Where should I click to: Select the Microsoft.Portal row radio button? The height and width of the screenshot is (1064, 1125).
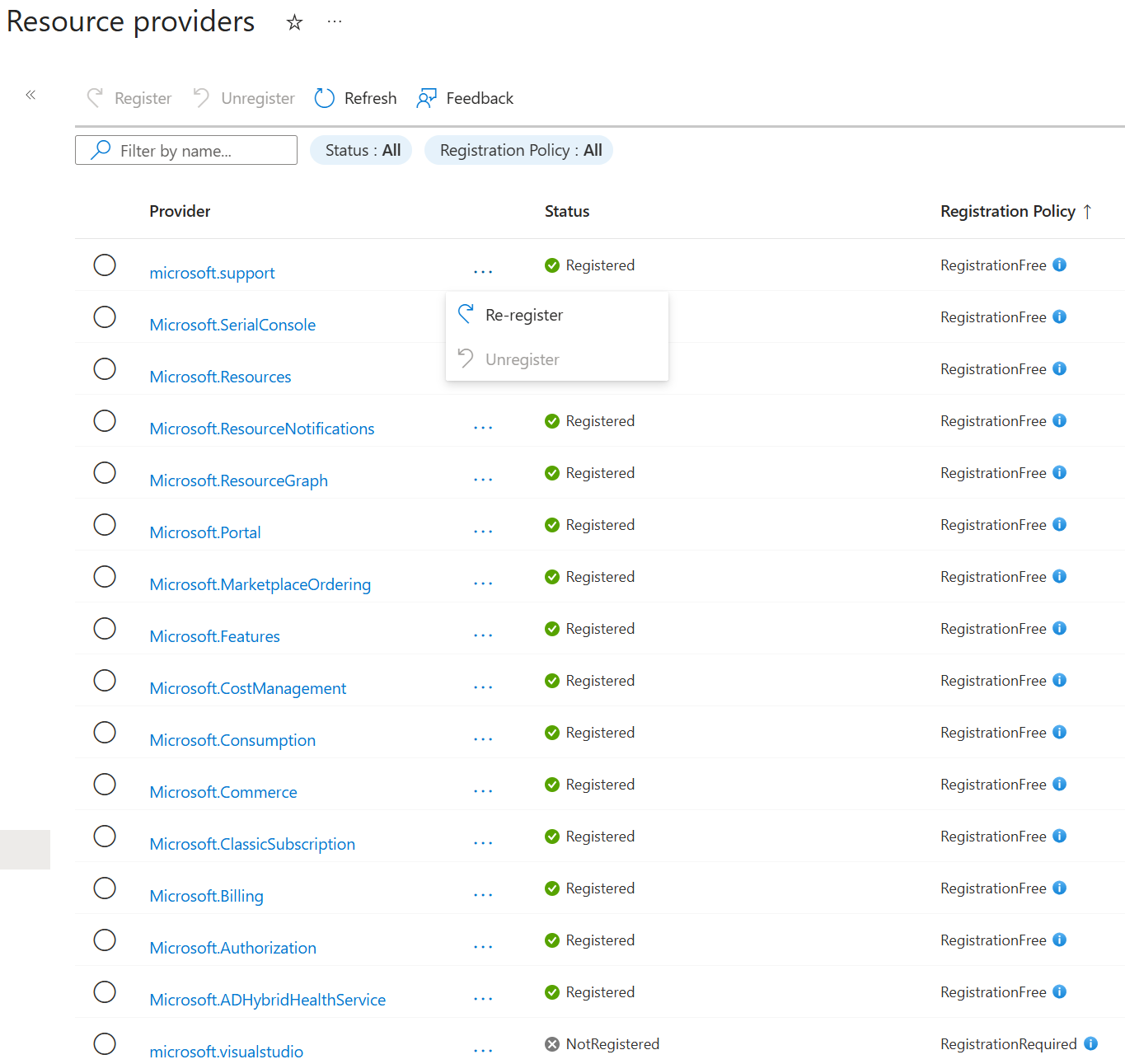click(105, 525)
